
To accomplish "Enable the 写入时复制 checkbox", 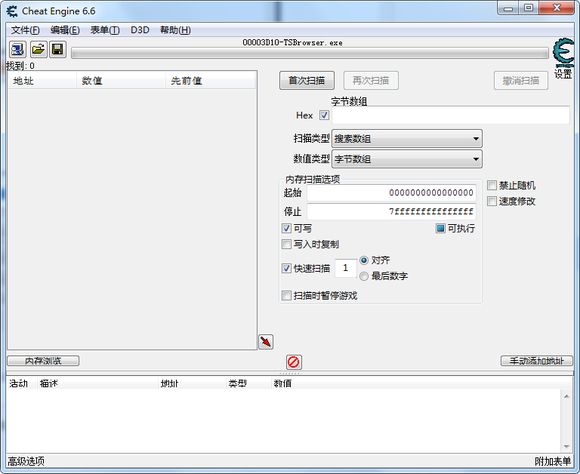I will [x=286, y=244].
